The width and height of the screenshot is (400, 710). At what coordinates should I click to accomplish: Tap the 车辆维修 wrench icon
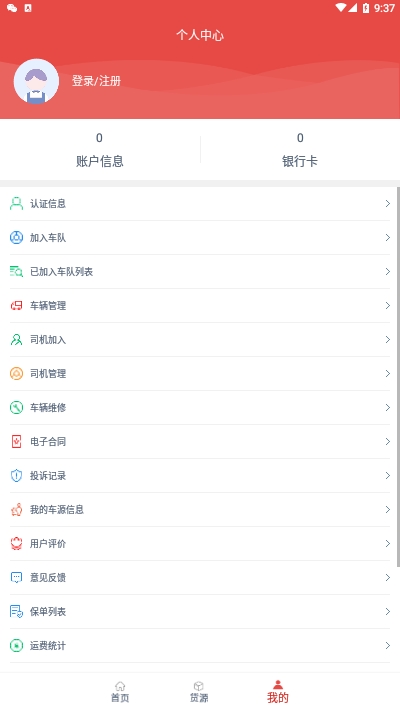point(16,408)
